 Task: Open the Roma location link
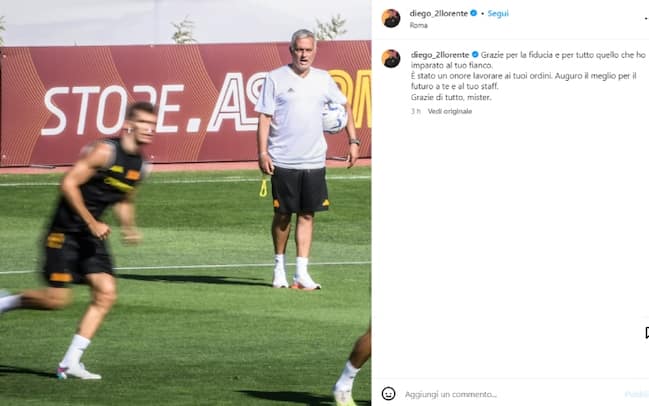pyautogui.click(x=418, y=25)
